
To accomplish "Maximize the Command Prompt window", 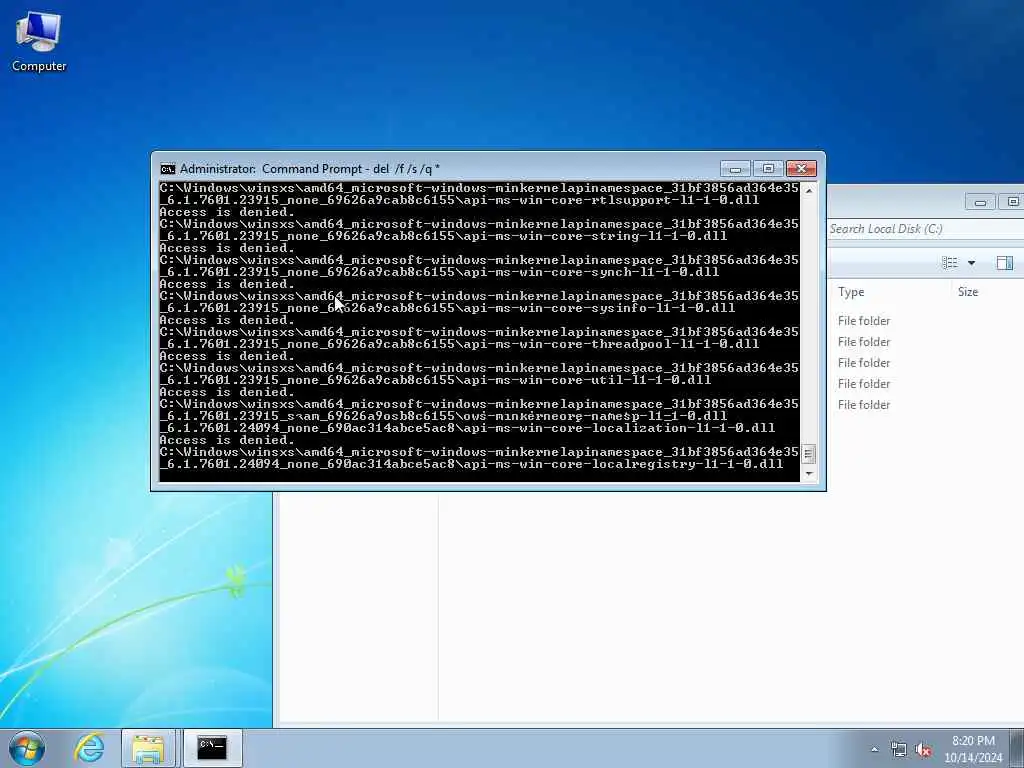I will point(768,169).
